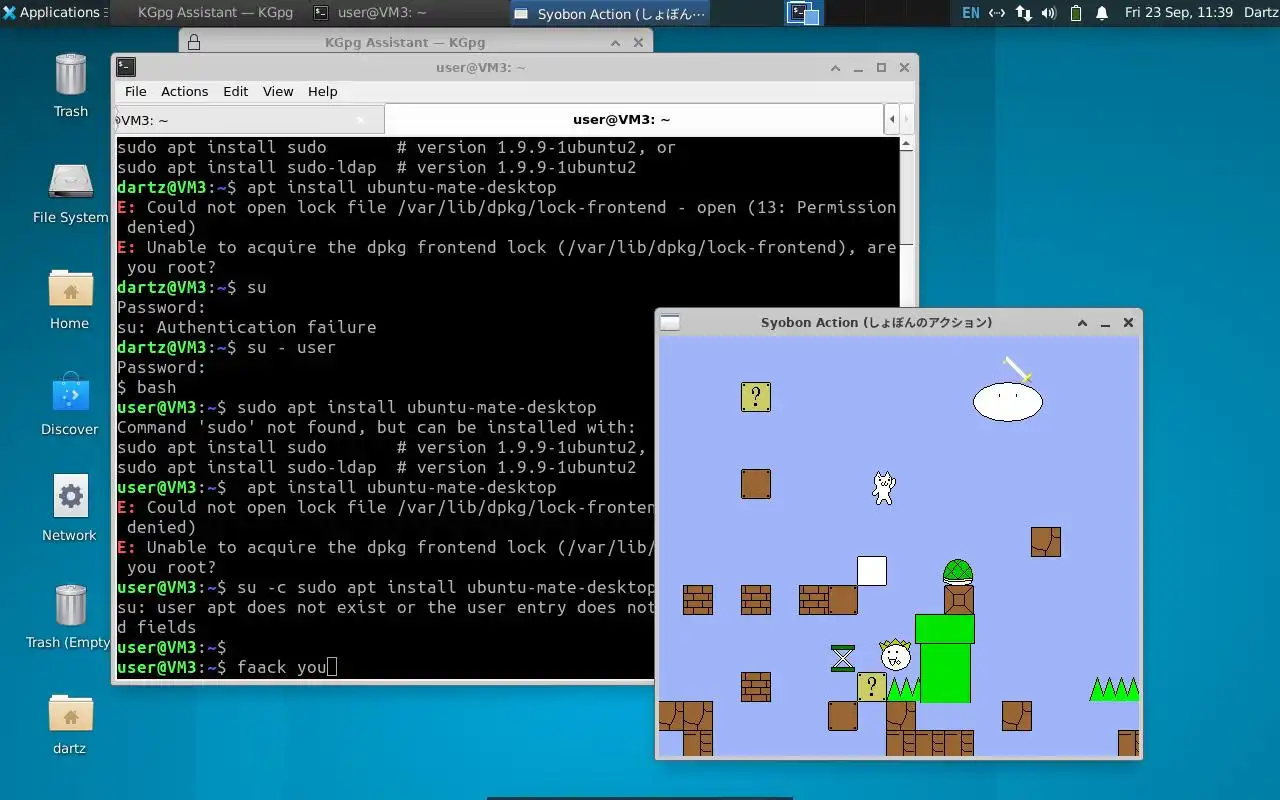Roll up the terminal window with shade button
Viewport: 1280px width, 800px height.
click(x=835, y=67)
